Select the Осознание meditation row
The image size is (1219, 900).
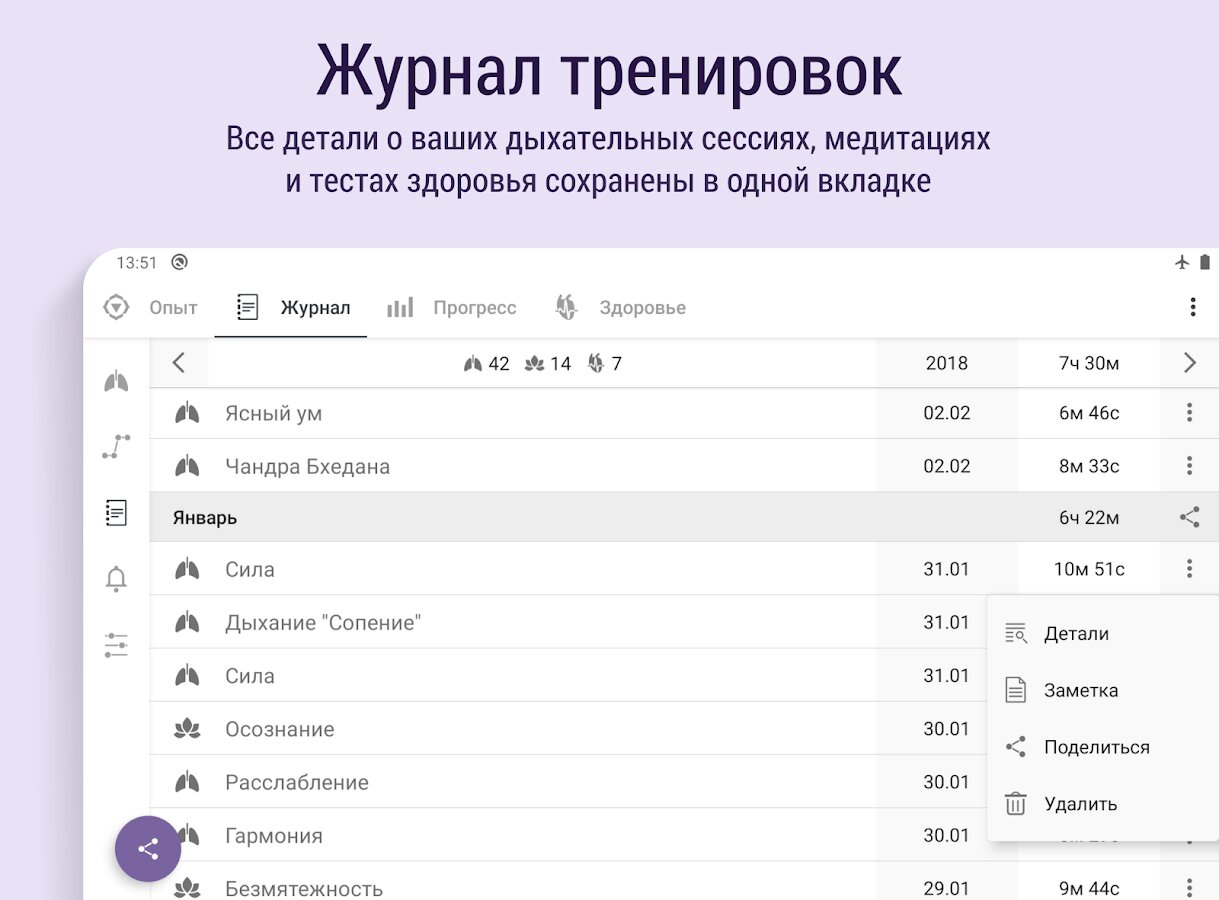click(x=568, y=729)
